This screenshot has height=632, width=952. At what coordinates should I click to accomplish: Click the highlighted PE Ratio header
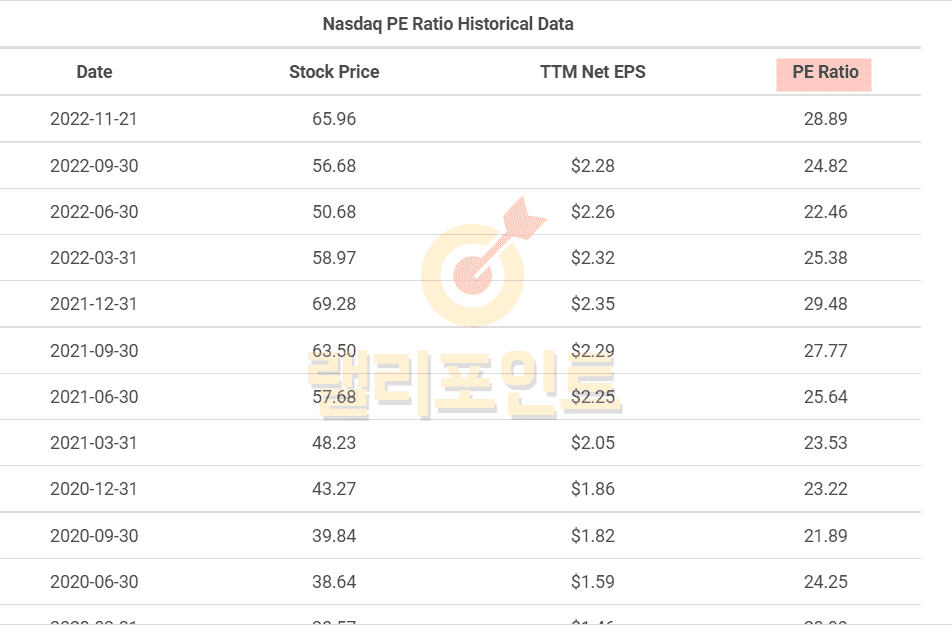(x=825, y=73)
